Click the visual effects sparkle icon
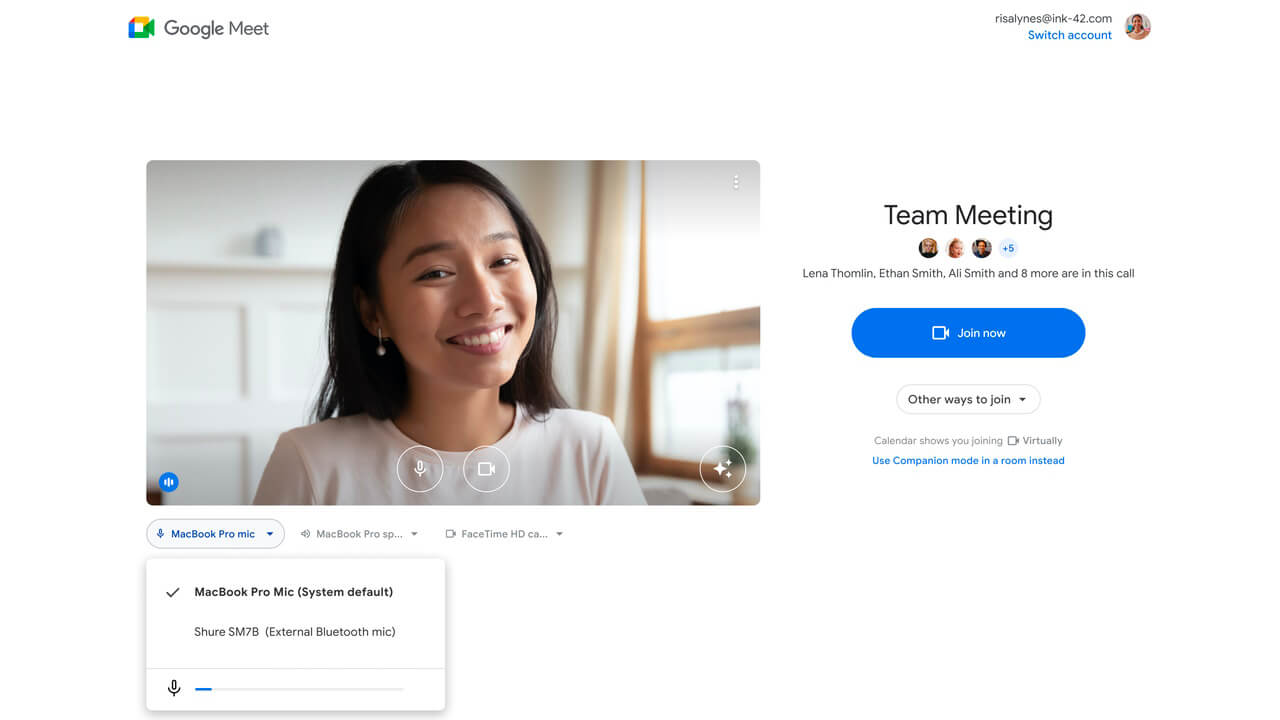 pyautogui.click(x=722, y=468)
